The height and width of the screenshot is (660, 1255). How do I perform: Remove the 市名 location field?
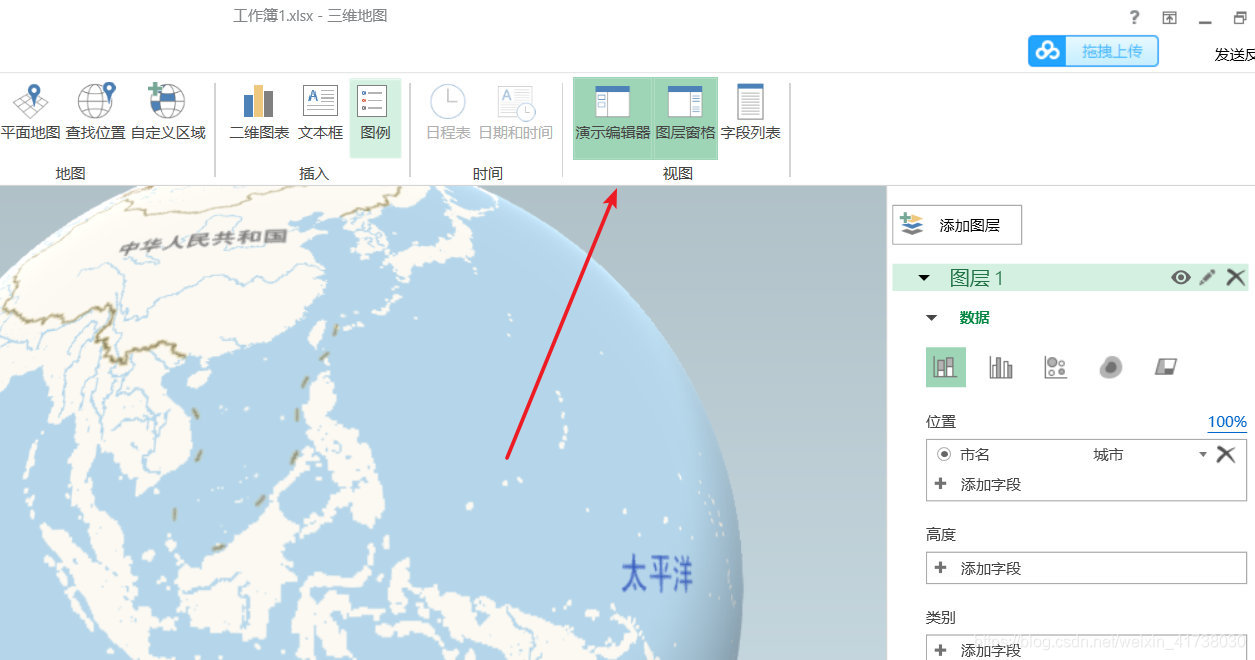pyautogui.click(x=1226, y=454)
